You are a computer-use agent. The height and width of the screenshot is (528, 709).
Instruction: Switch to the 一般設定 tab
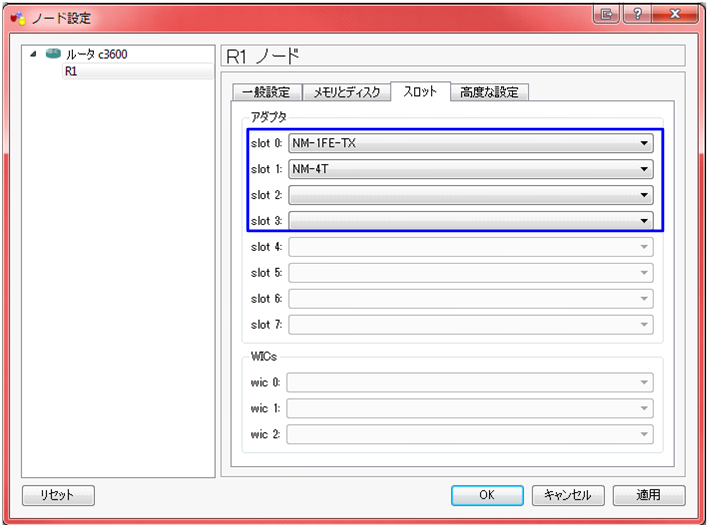265,92
